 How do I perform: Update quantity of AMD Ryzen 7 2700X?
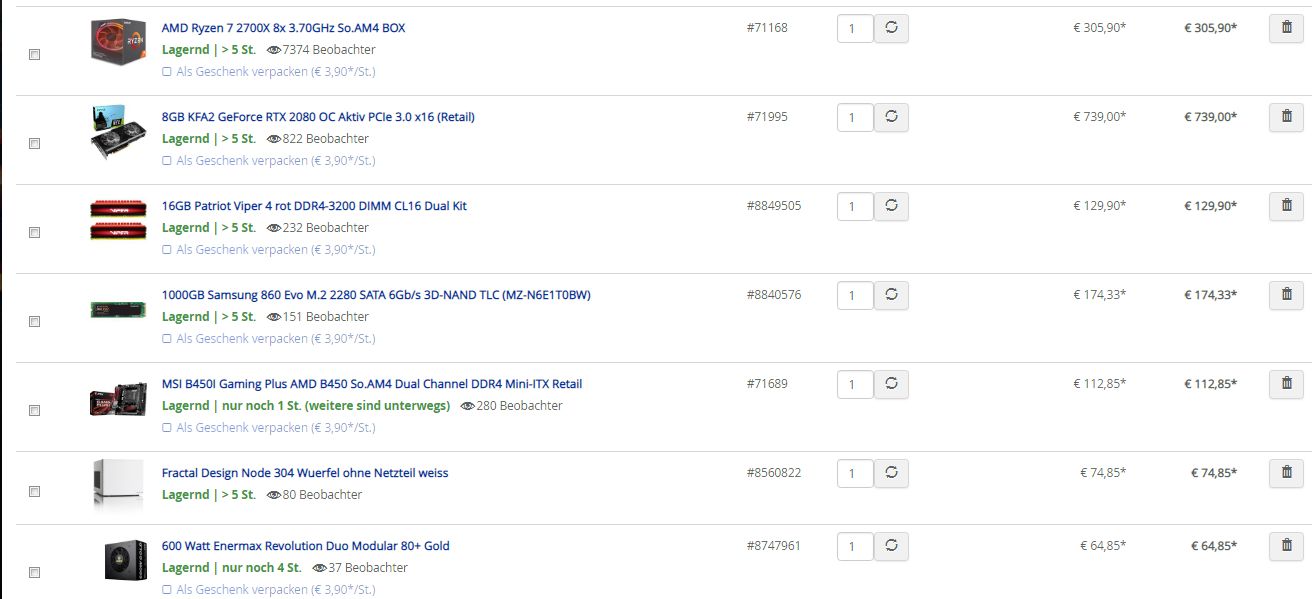[x=891, y=29]
